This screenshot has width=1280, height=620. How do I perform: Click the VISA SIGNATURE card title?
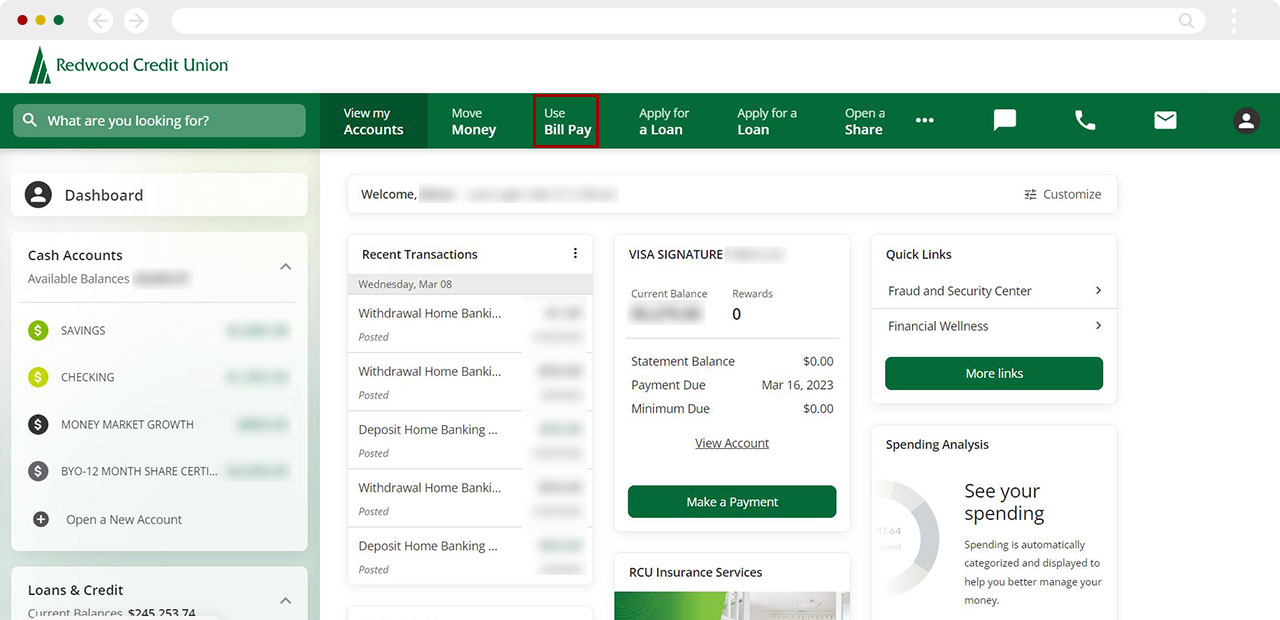[676, 254]
